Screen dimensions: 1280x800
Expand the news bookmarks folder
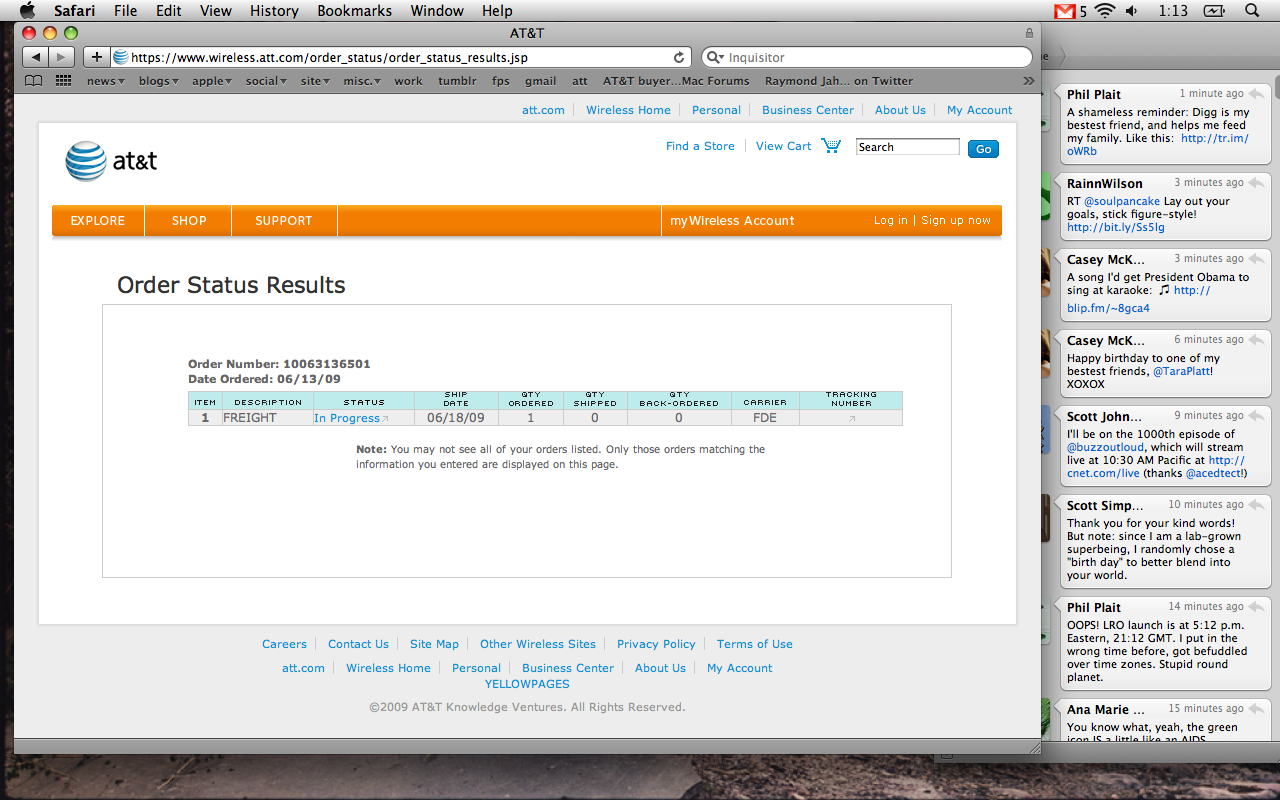click(x=105, y=81)
